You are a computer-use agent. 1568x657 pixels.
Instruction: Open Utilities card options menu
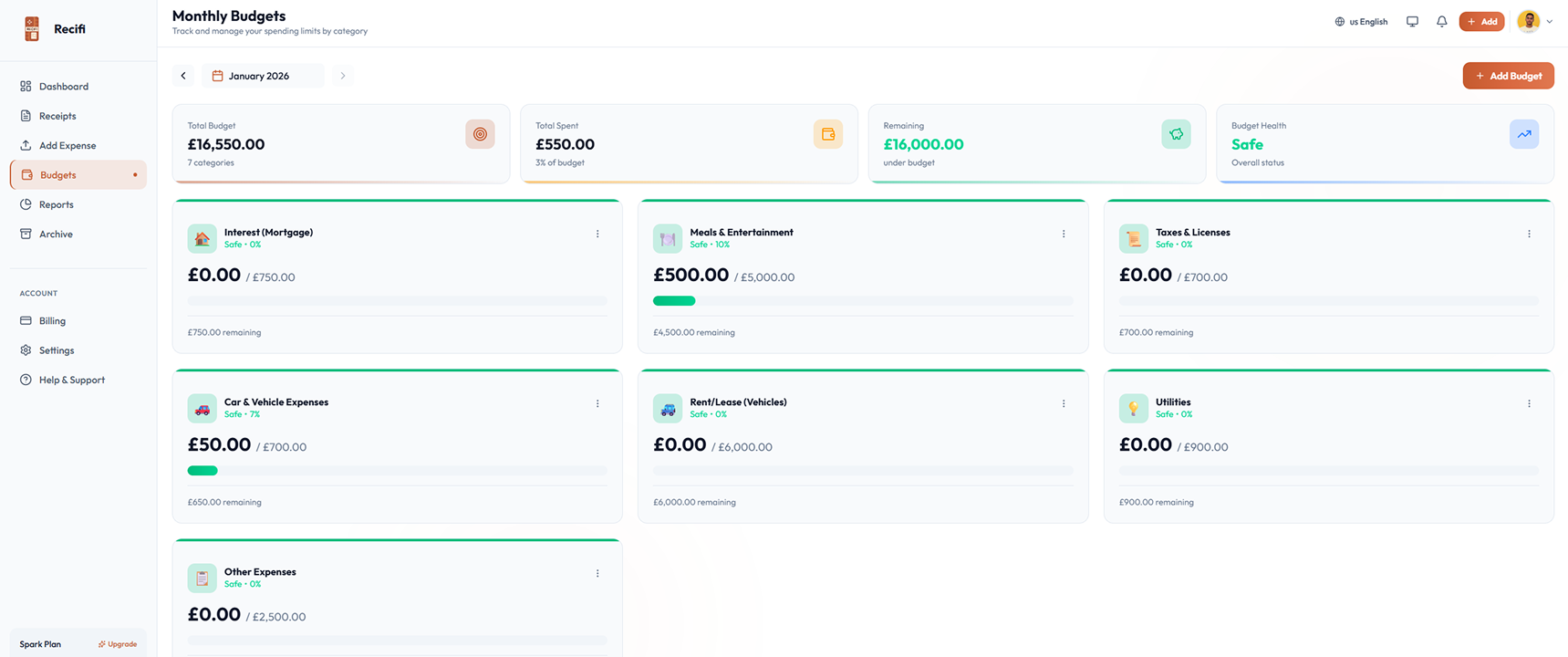[x=1529, y=403]
